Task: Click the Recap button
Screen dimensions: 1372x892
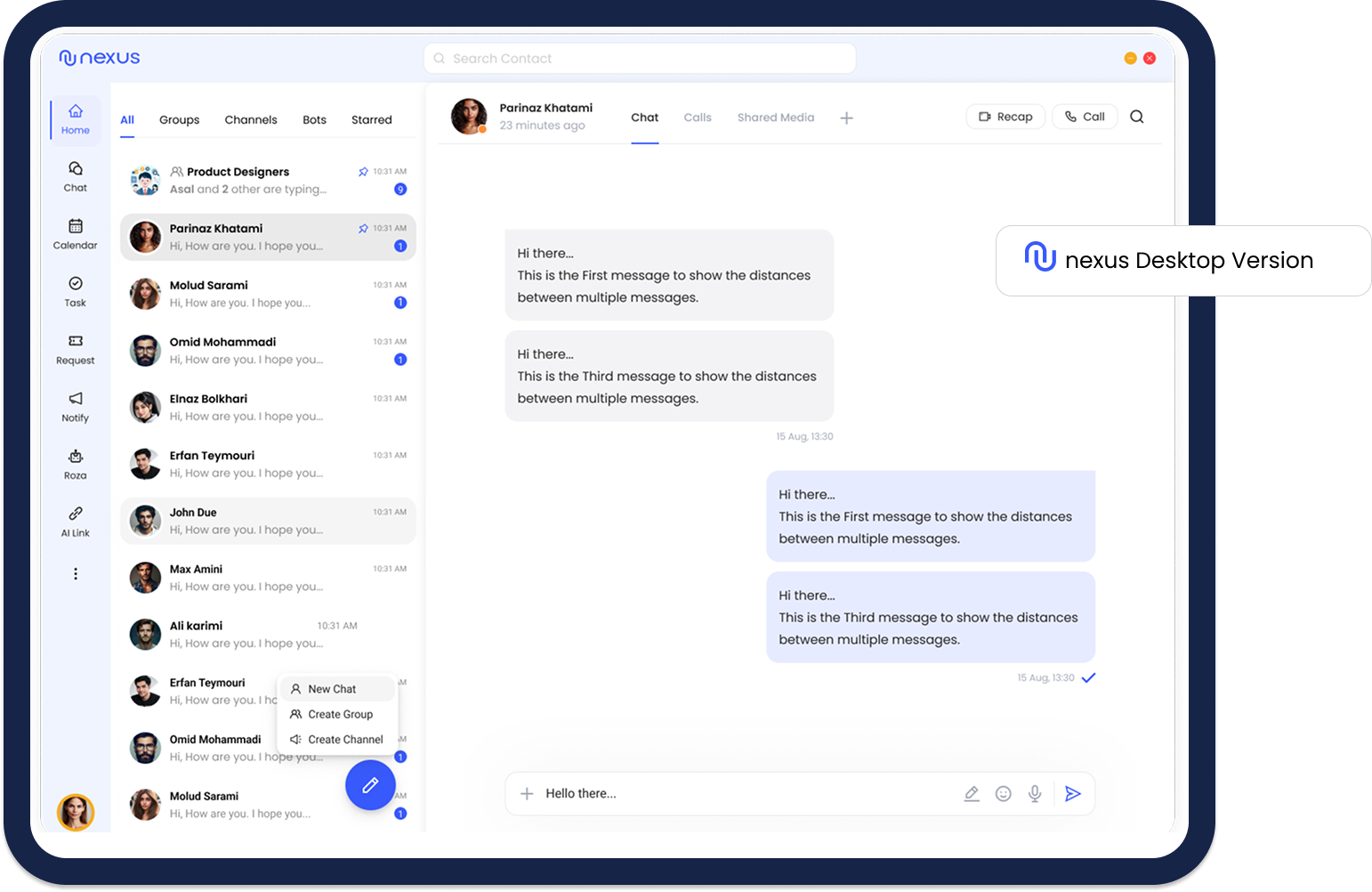Action: (1005, 117)
